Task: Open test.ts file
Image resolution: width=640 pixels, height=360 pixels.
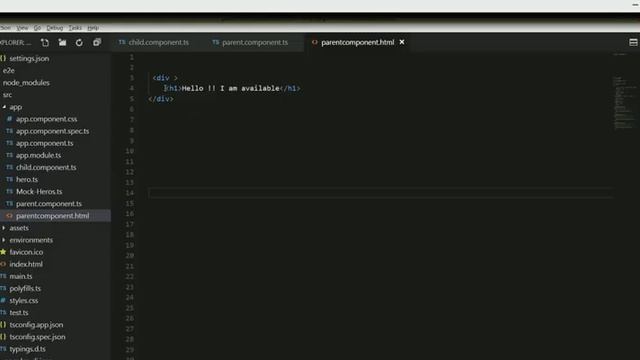Action: pos(19,313)
